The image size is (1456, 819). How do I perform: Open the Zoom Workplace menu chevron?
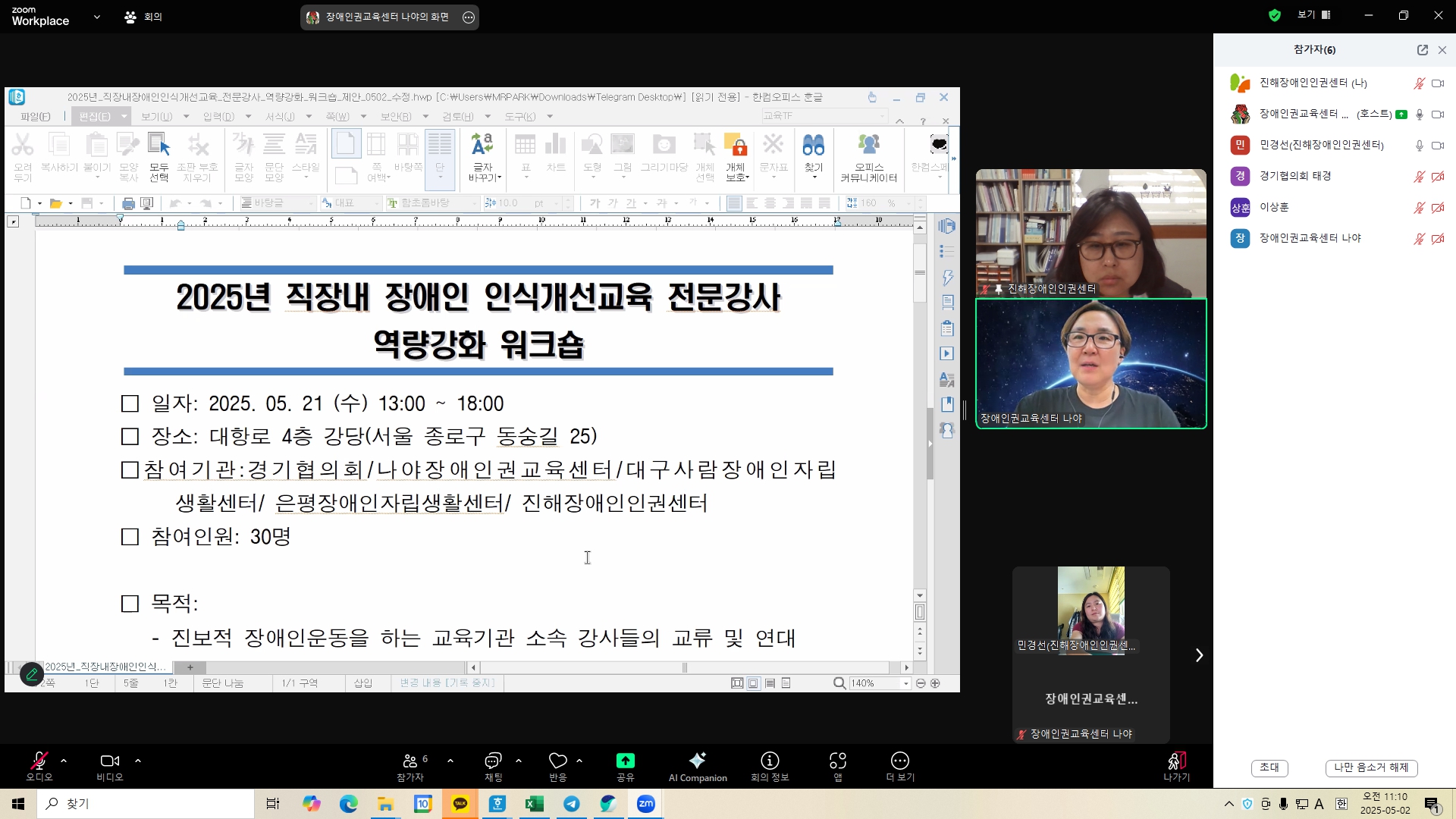[97, 17]
